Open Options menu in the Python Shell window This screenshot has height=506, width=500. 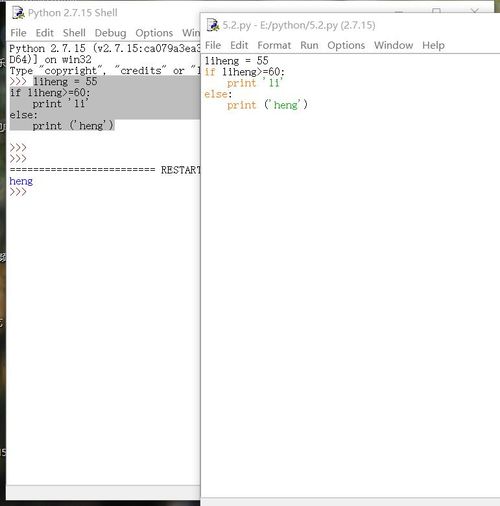tap(154, 33)
